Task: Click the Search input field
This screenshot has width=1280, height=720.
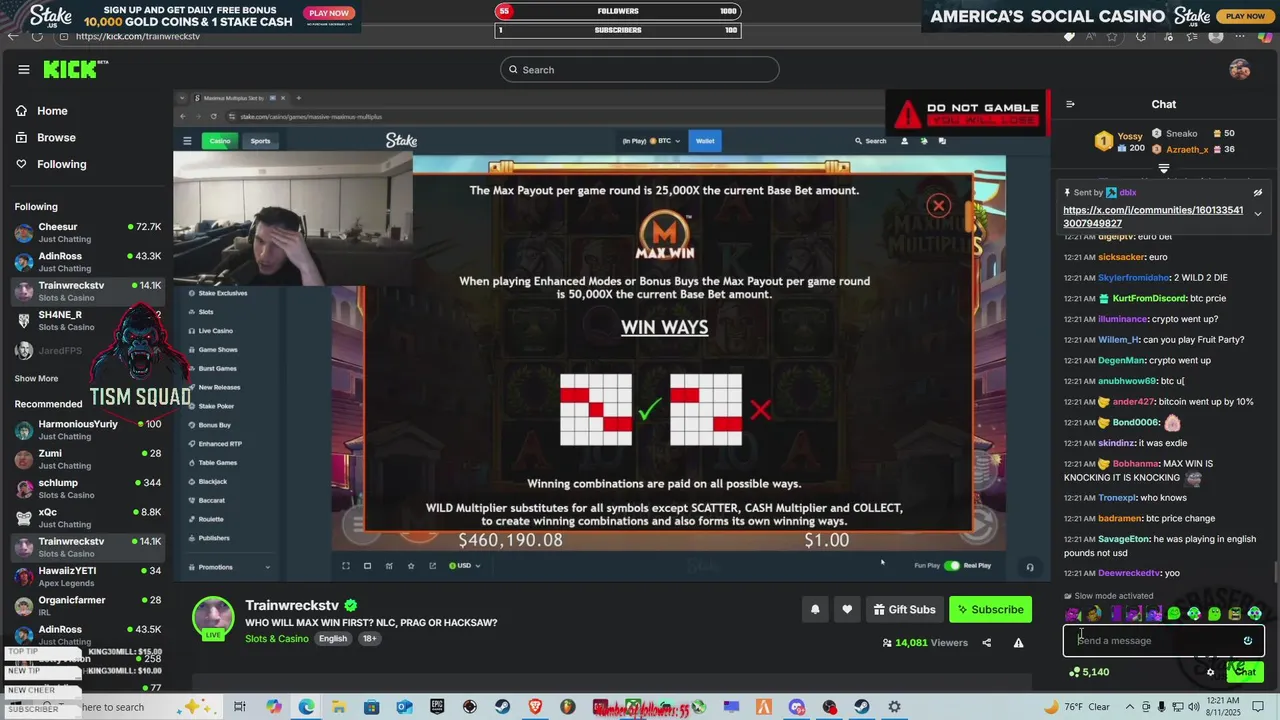Action: pyautogui.click(x=640, y=69)
